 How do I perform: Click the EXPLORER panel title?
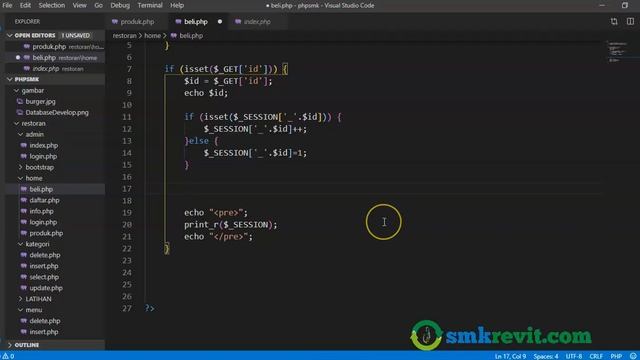click(27, 22)
